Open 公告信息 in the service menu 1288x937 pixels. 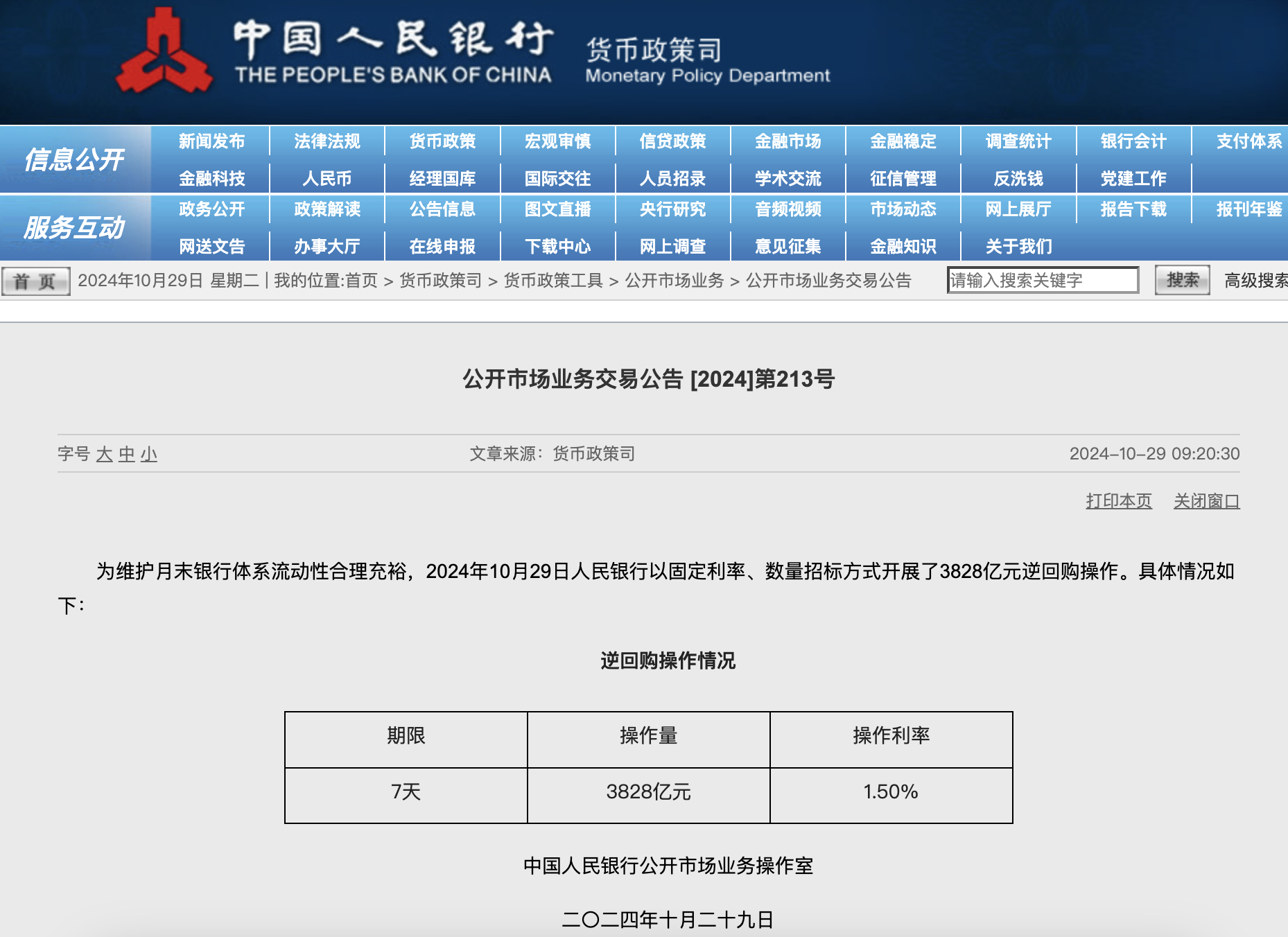click(442, 209)
